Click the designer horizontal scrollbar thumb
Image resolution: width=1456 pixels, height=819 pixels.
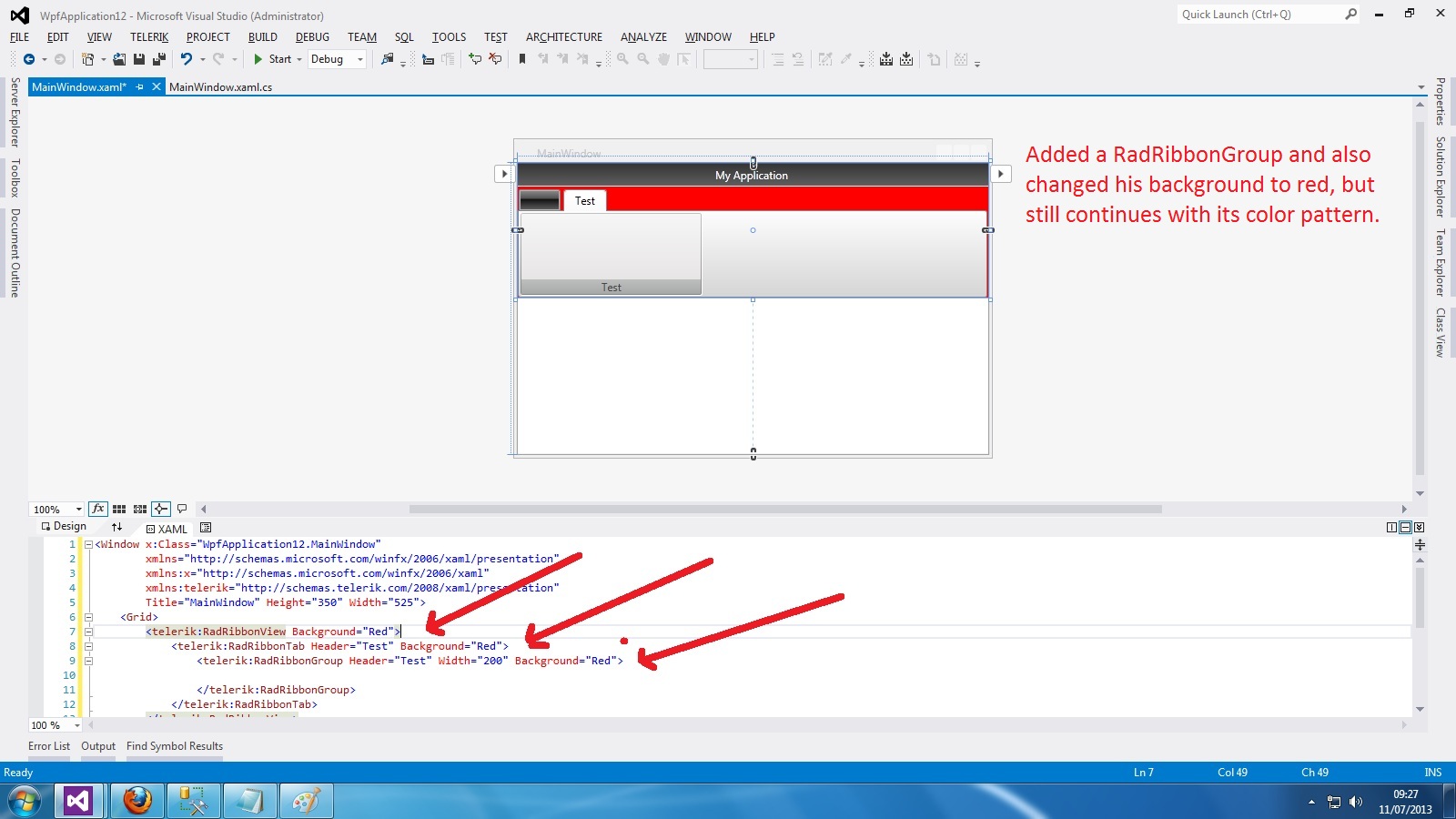point(785,509)
